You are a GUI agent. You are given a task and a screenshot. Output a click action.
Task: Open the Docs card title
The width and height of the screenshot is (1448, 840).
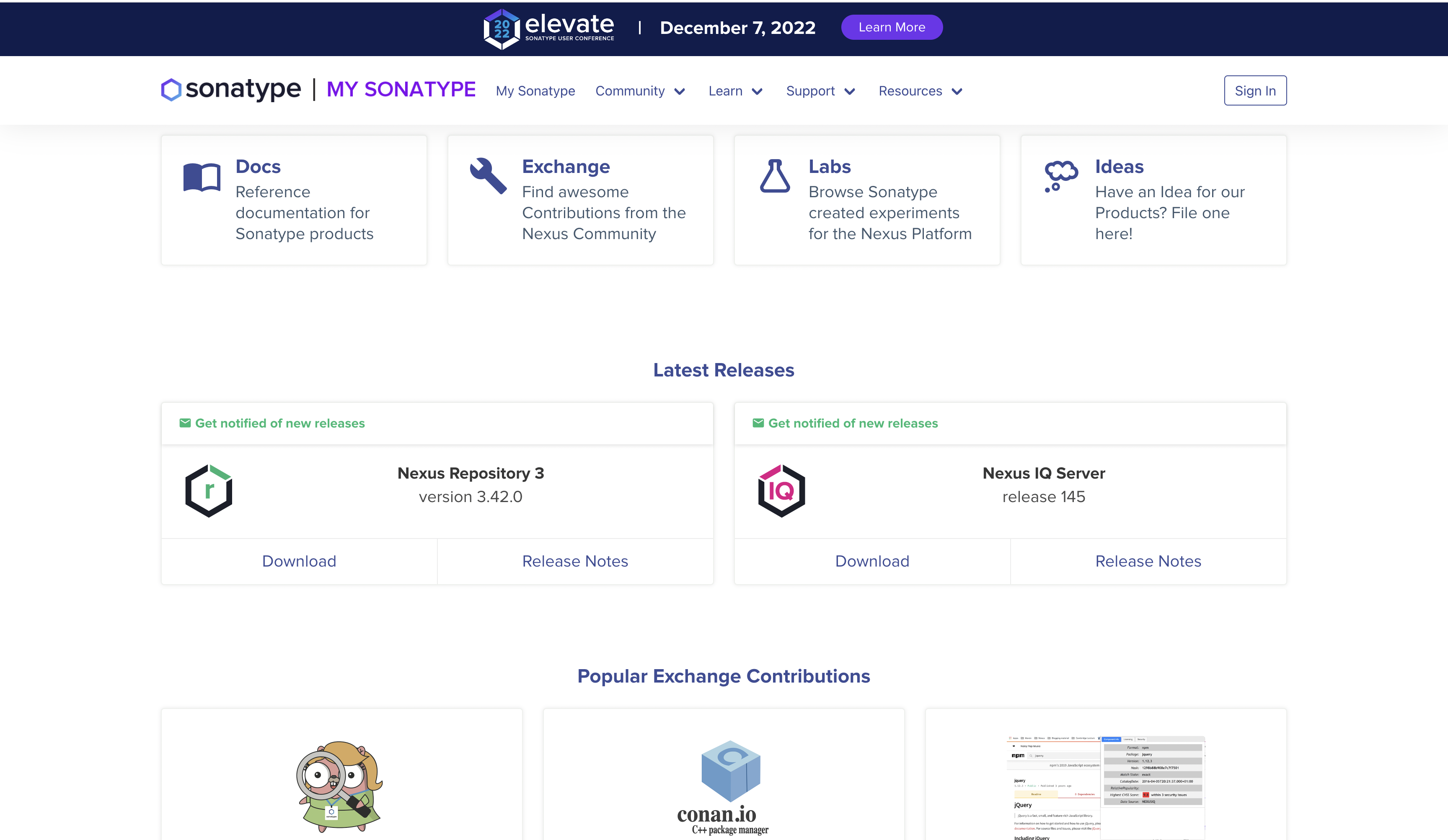258,167
